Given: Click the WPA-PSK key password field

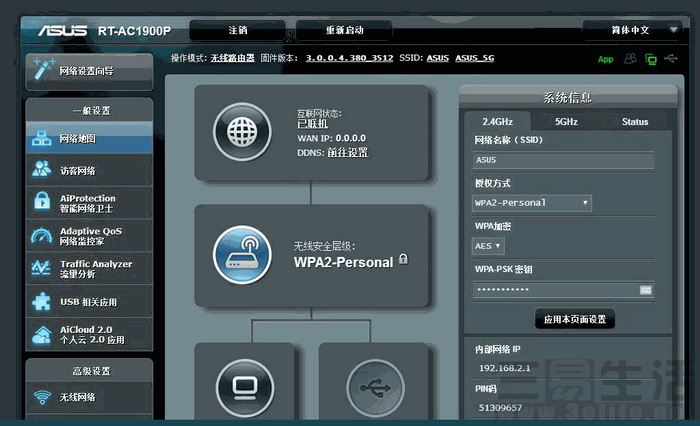Looking at the screenshot, I should pos(564,290).
